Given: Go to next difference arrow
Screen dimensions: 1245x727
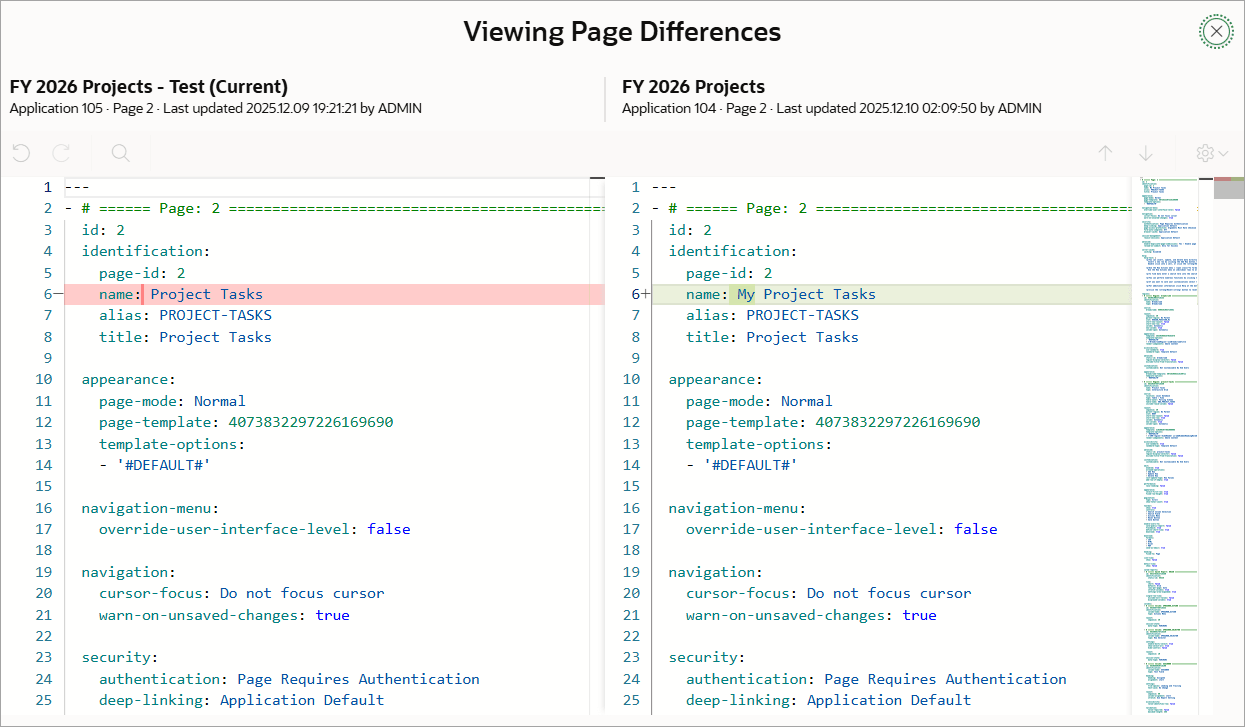Looking at the screenshot, I should (1146, 153).
